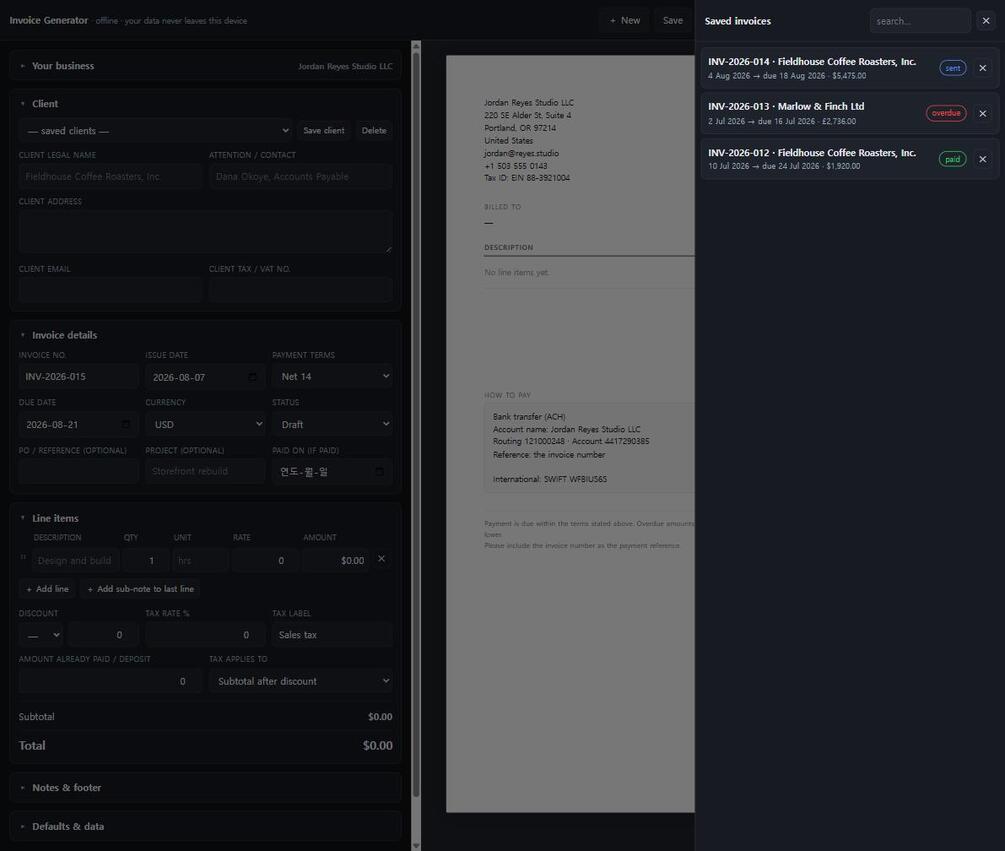Click the Tax label Sales tax field
The width and height of the screenshot is (1005, 851).
332,635
